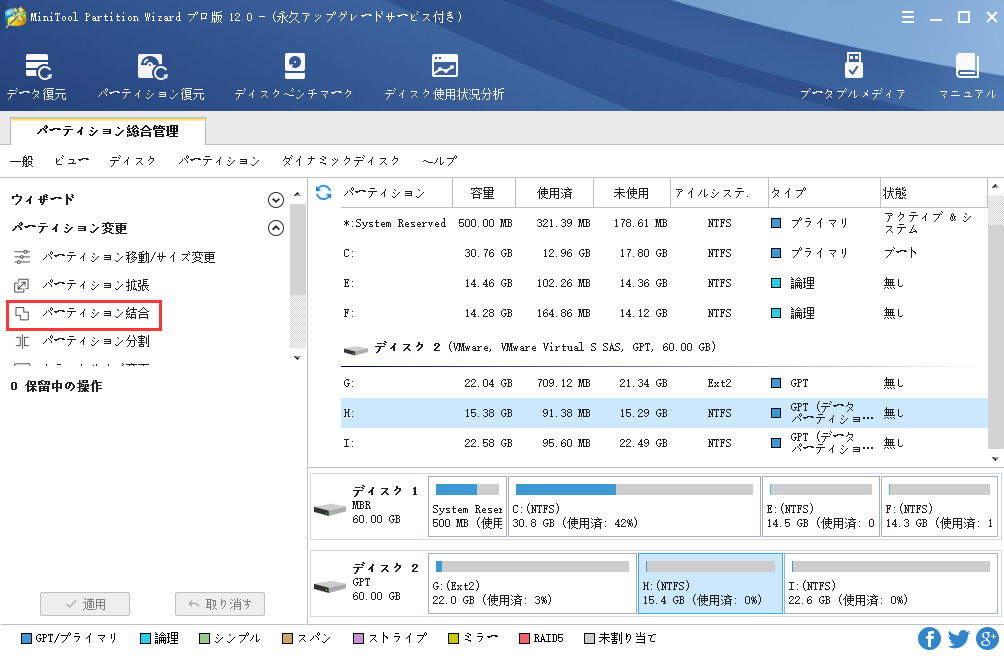Open the パーティション menu
Screen dimensions: 1004x656
219,161
